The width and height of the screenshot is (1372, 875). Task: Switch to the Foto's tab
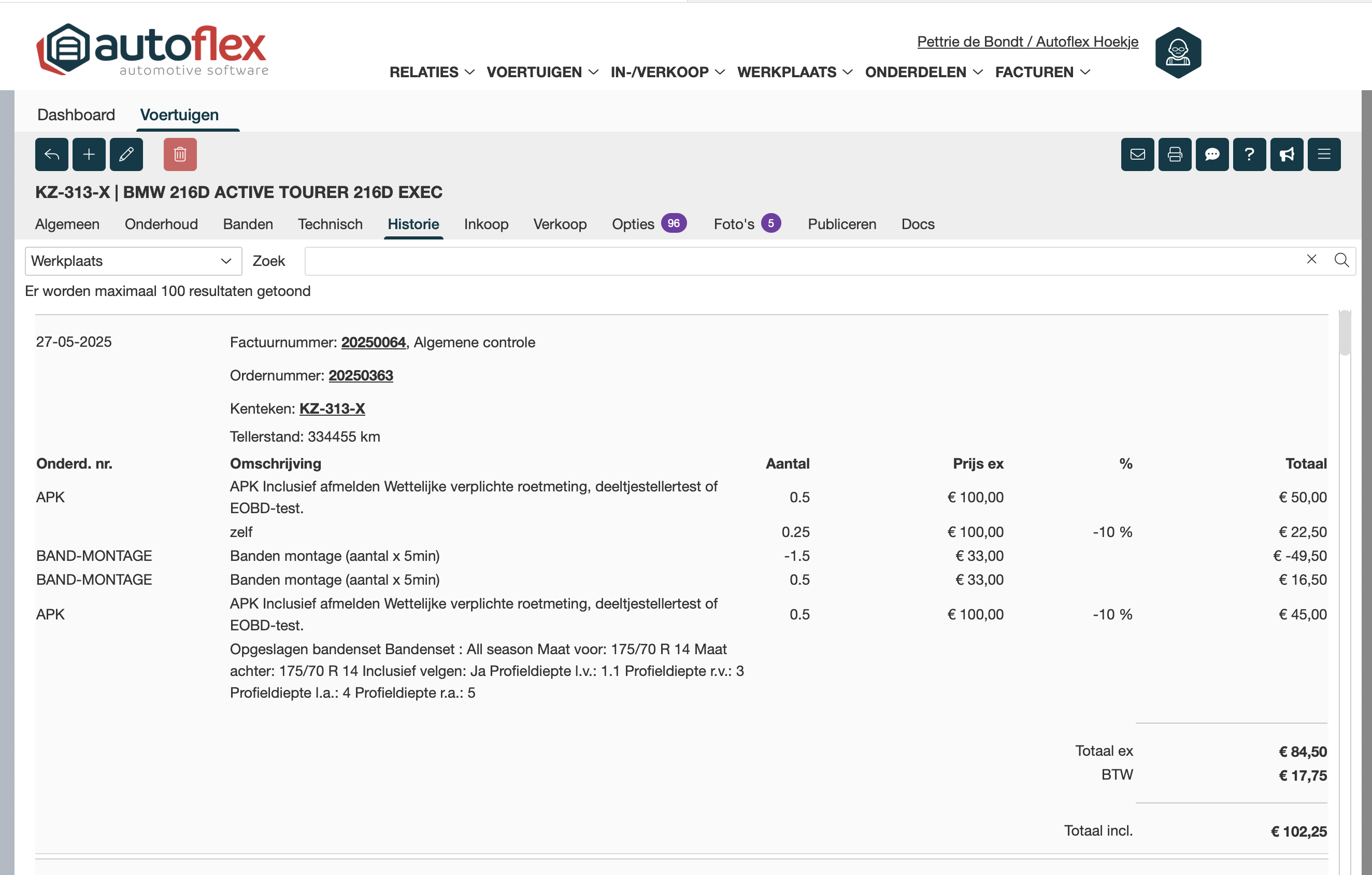coord(734,224)
